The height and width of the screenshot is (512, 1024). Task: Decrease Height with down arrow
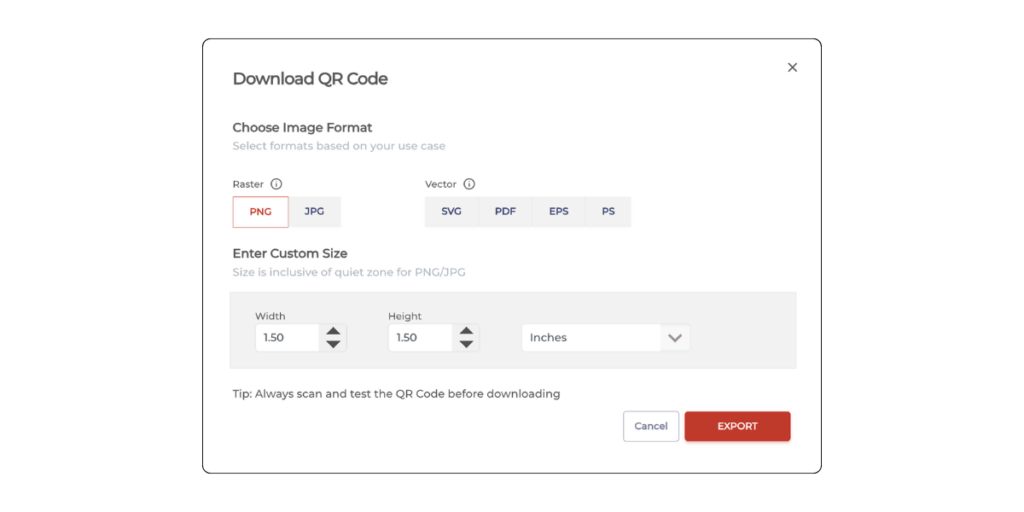coord(466,344)
